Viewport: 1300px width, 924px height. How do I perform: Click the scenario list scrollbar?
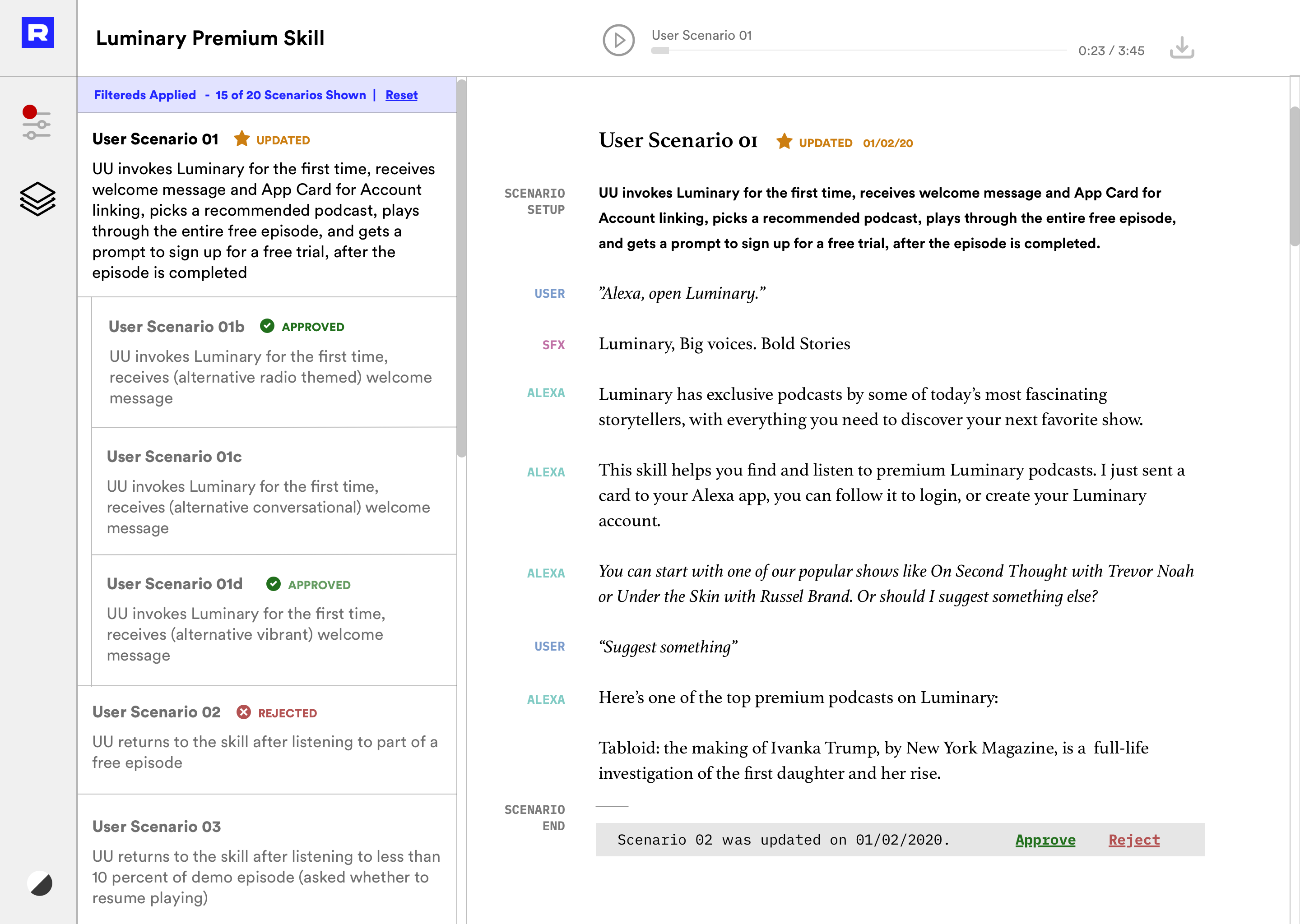coord(462,268)
